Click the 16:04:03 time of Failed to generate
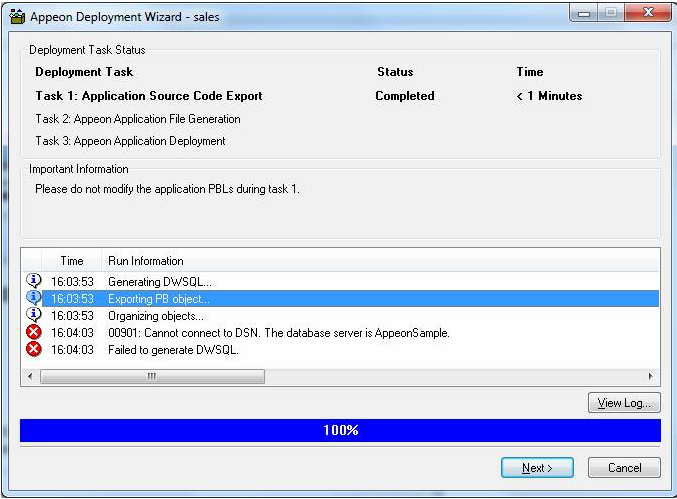Image resolution: width=677 pixels, height=499 pixels. click(x=72, y=350)
